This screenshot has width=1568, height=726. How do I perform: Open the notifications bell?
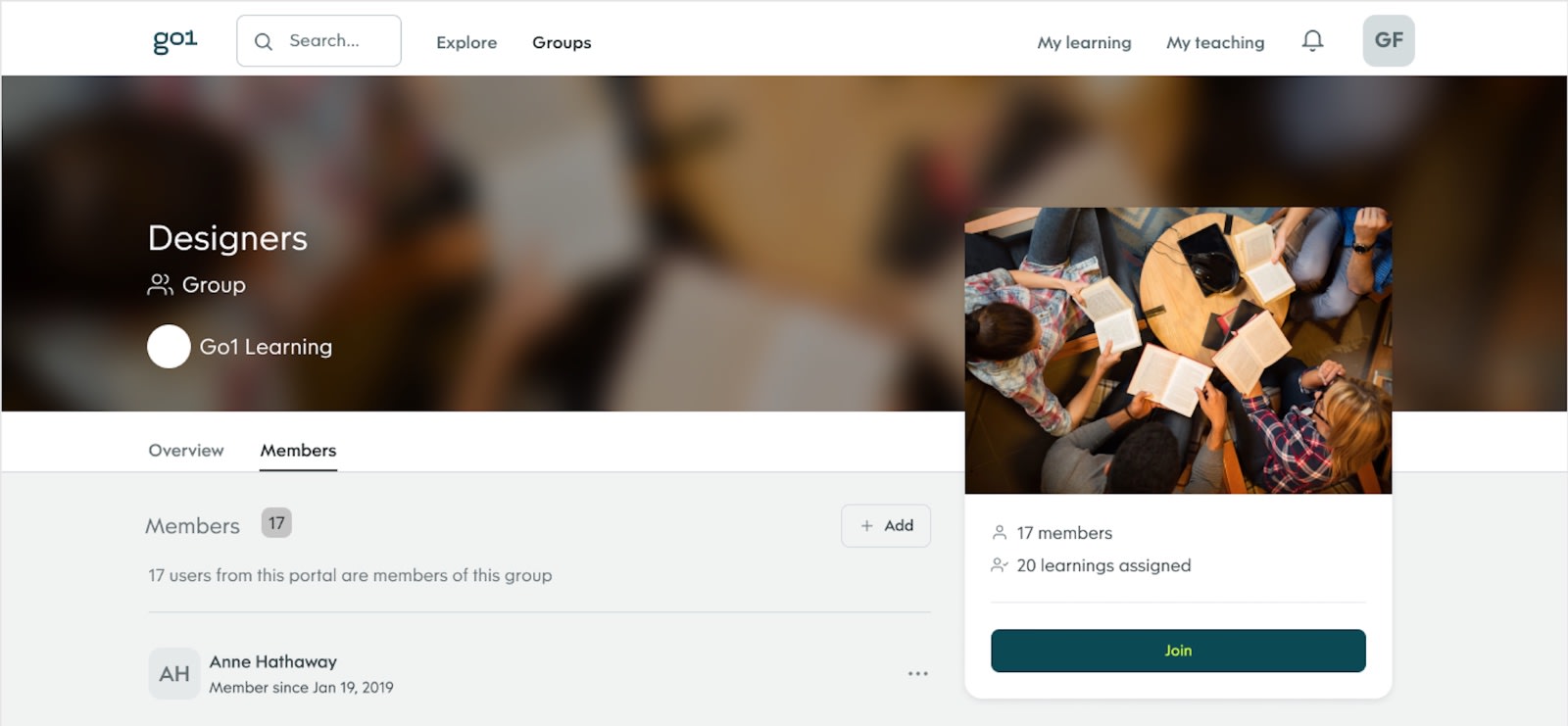pyautogui.click(x=1312, y=40)
